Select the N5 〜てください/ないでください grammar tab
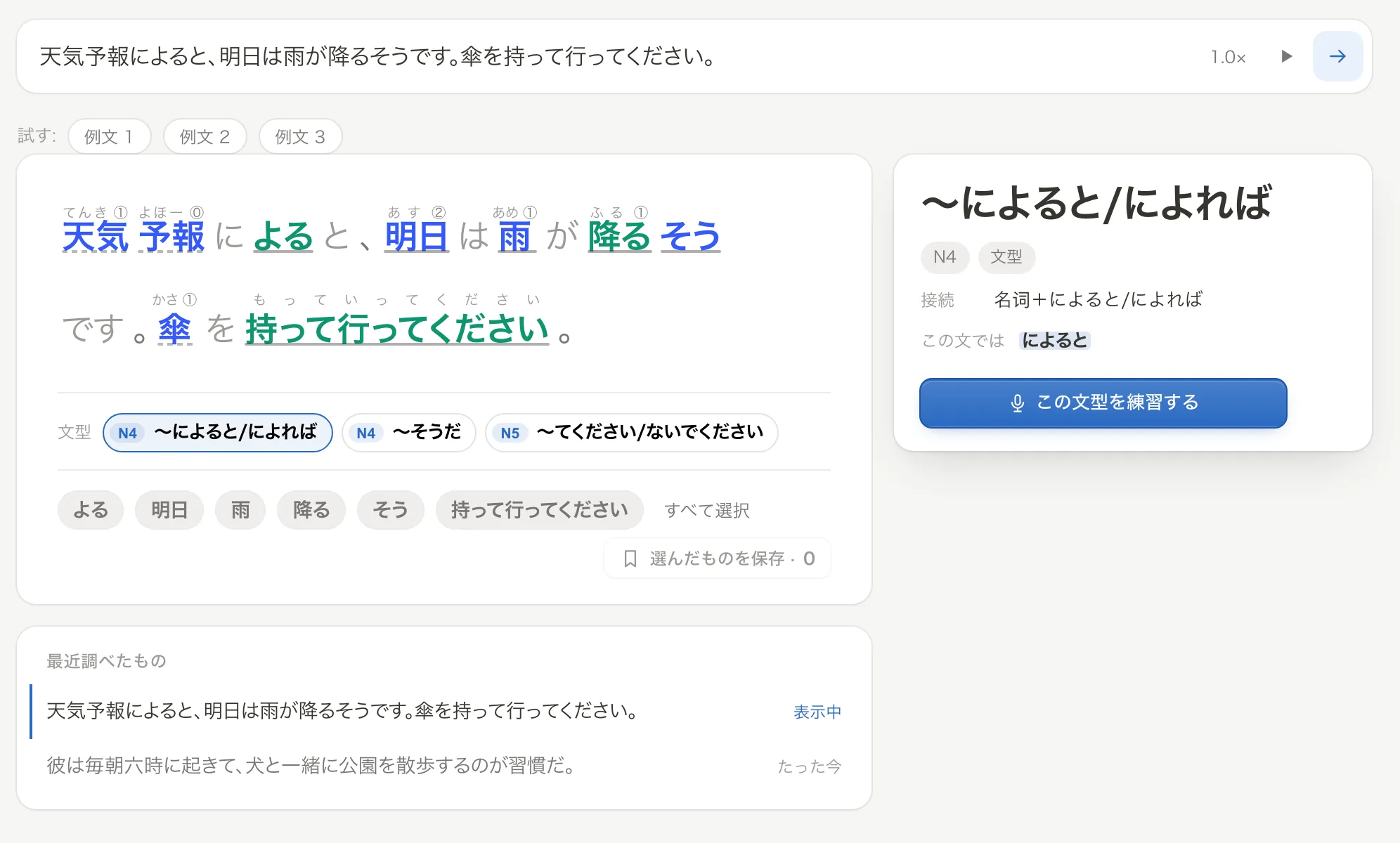 pos(631,433)
